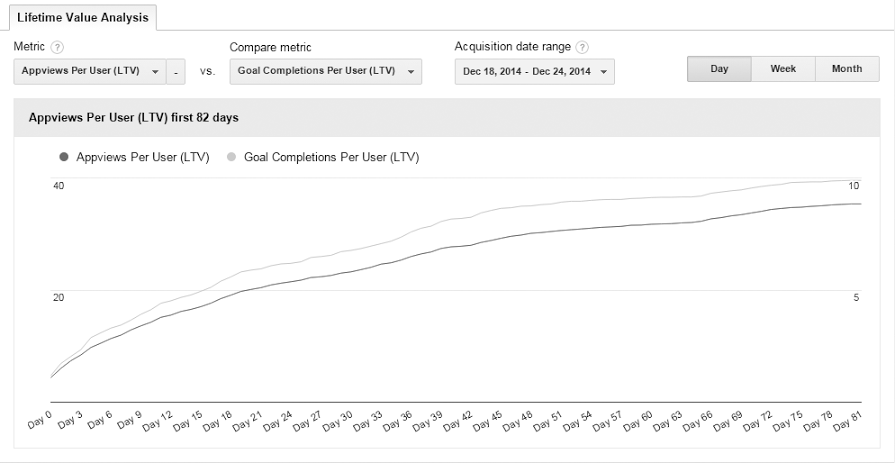The width and height of the screenshot is (895, 463).
Task: Click the chart title Appviews Per User first 82 days
Action: click(133, 117)
